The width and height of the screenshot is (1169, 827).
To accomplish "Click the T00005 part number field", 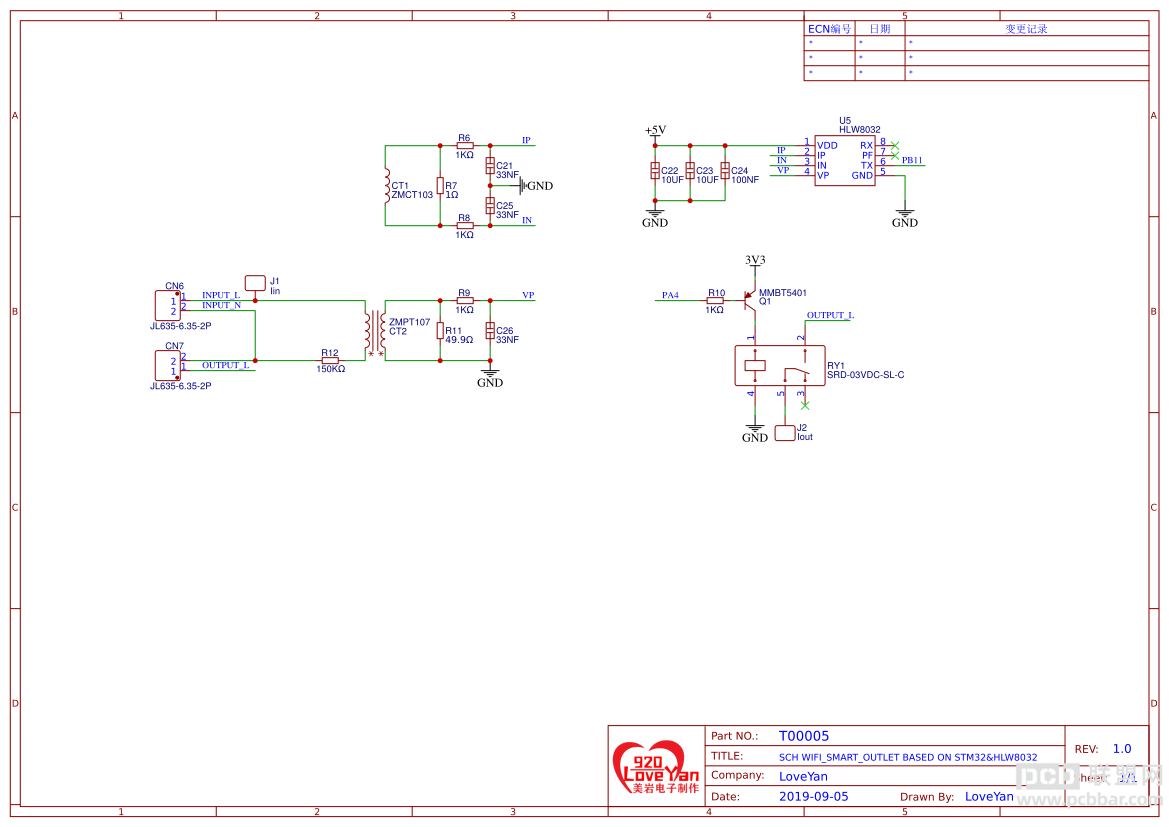I will coord(804,736).
